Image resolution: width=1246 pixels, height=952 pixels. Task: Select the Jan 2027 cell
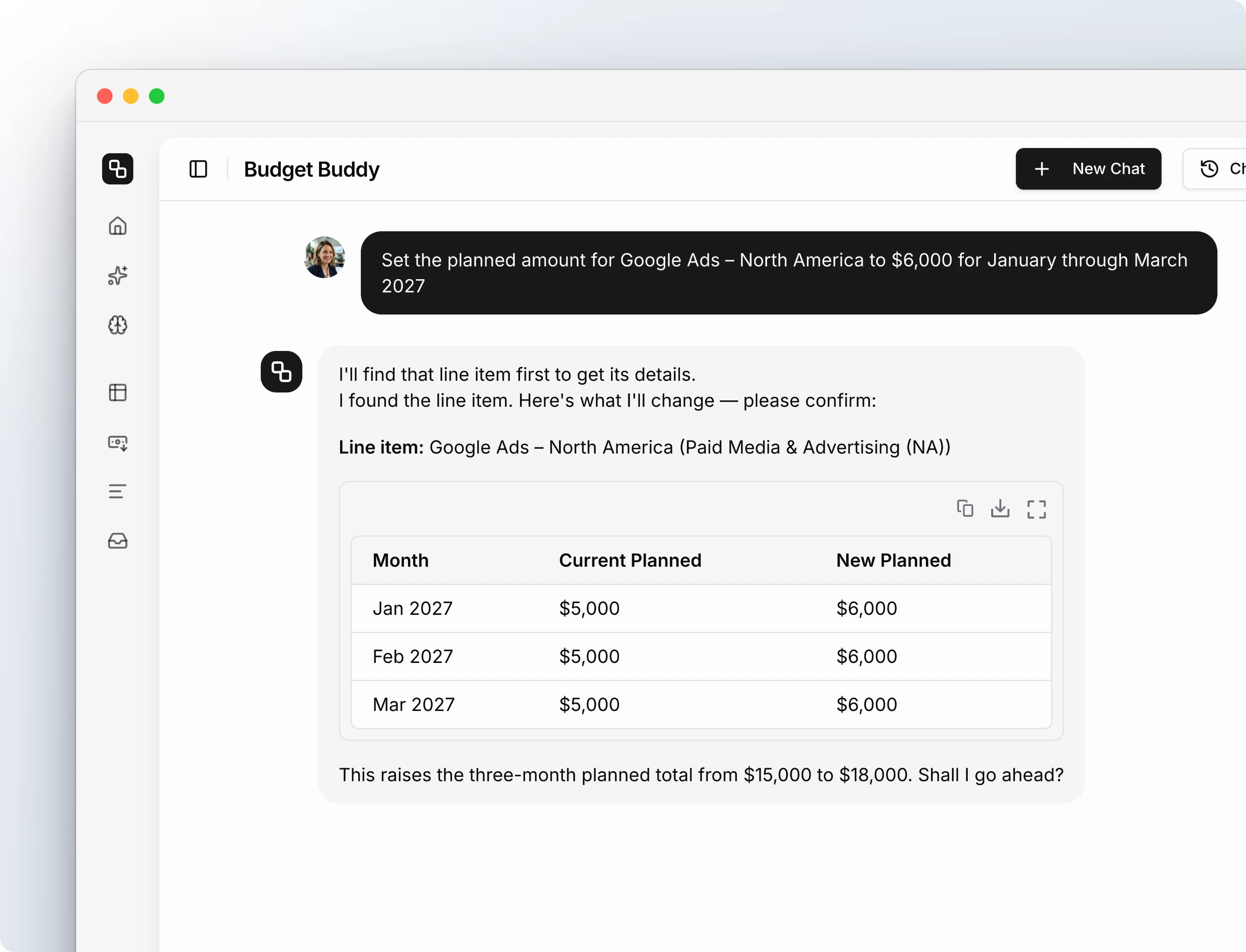tap(412, 608)
